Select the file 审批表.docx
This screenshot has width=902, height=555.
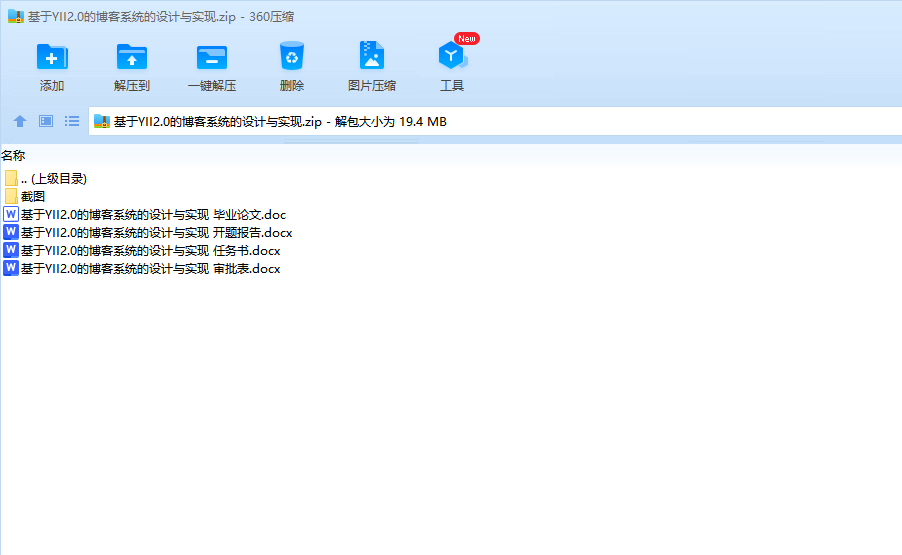[142, 268]
